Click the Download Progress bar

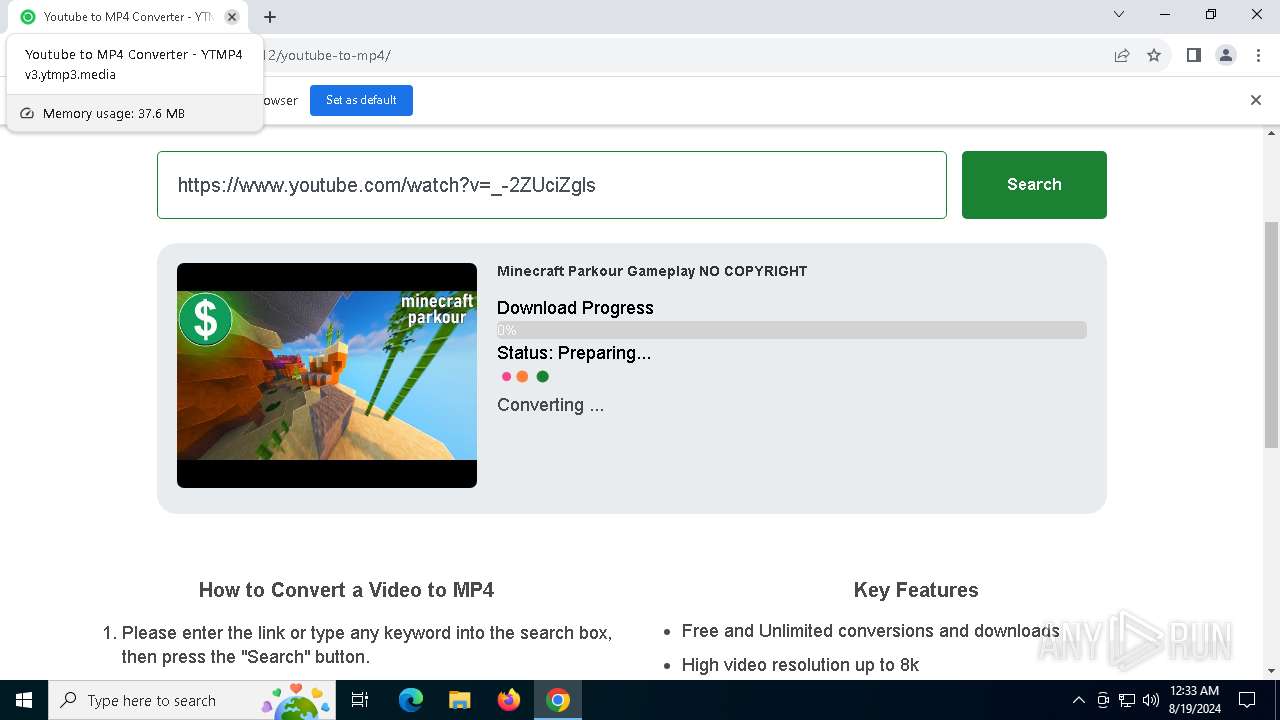pyautogui.click(x=792, y=330)
